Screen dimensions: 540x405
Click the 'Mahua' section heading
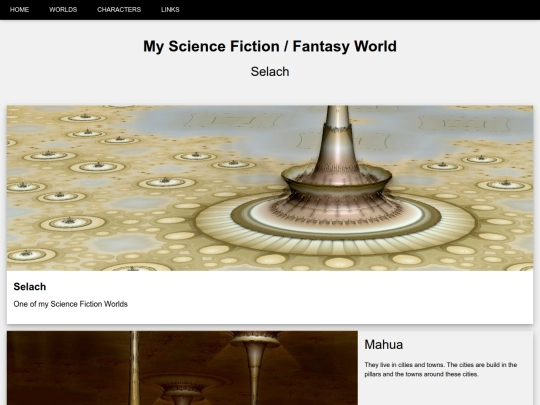[x=384, y=345]
